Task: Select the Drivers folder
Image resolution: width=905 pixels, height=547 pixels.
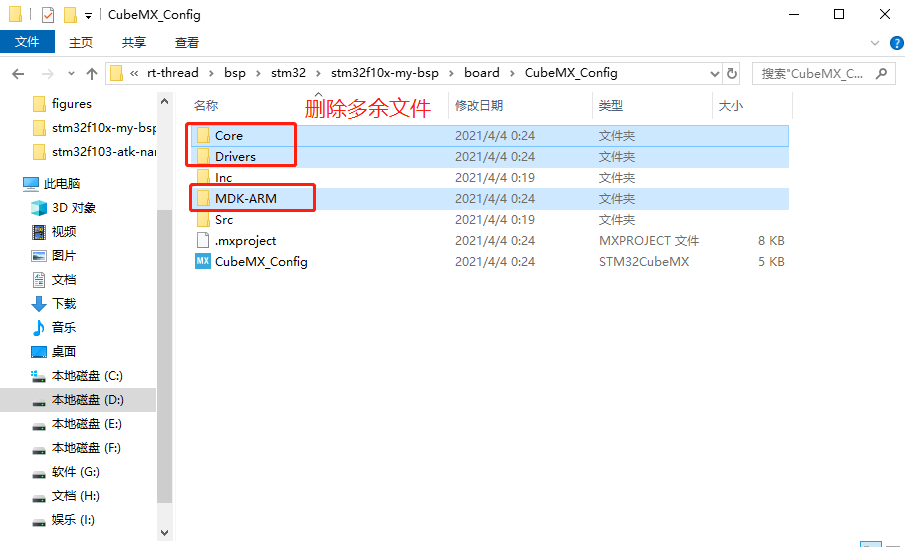Action: click(489, 156)
